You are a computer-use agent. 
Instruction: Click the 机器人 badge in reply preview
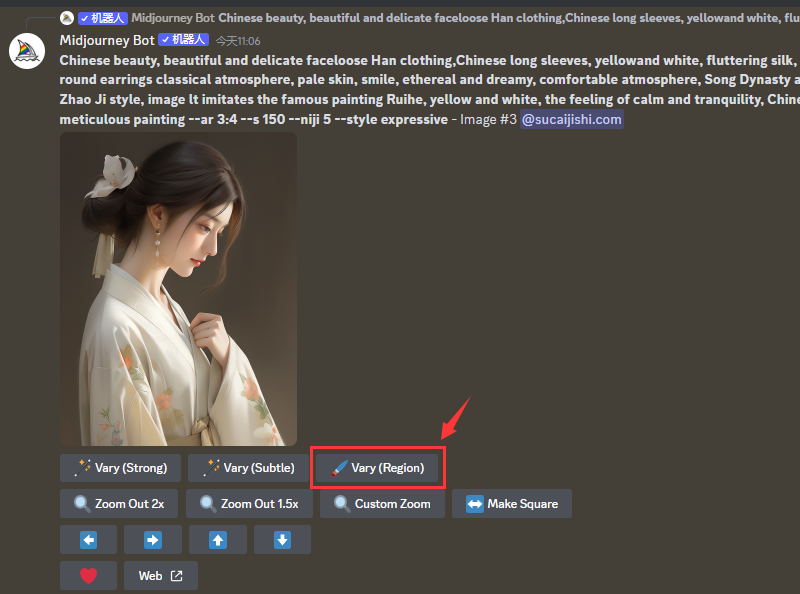(103, 18)
